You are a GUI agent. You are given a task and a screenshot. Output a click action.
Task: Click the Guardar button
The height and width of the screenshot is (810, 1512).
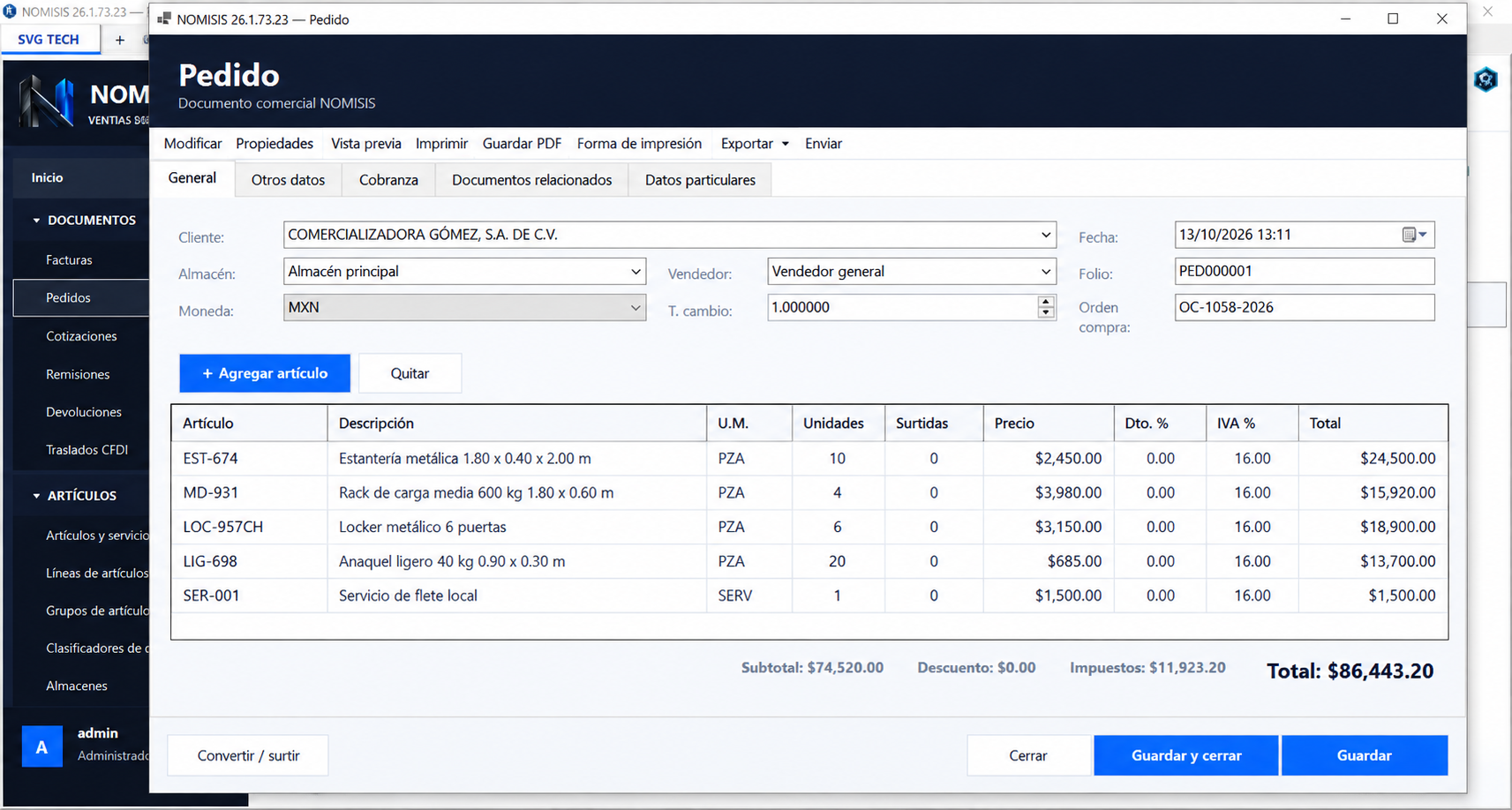(x=1365, y=755)
